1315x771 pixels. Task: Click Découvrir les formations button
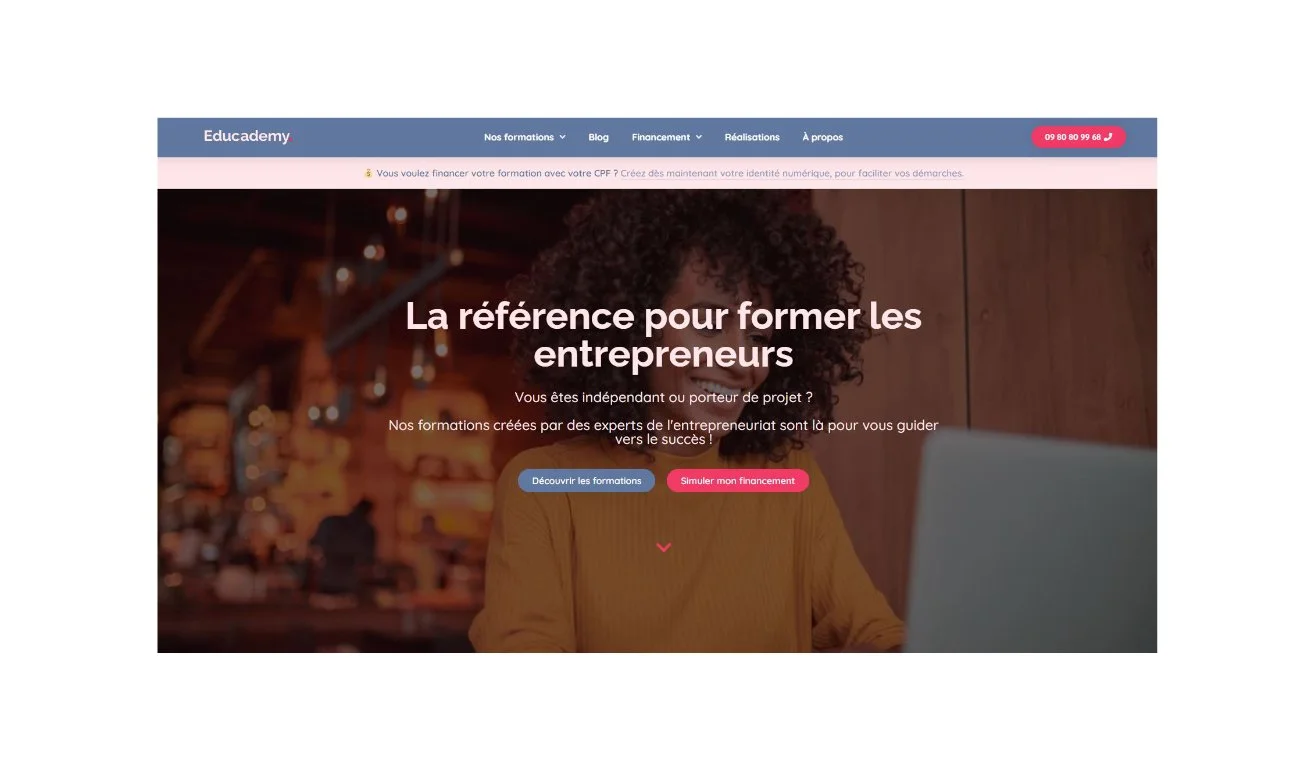586,481
